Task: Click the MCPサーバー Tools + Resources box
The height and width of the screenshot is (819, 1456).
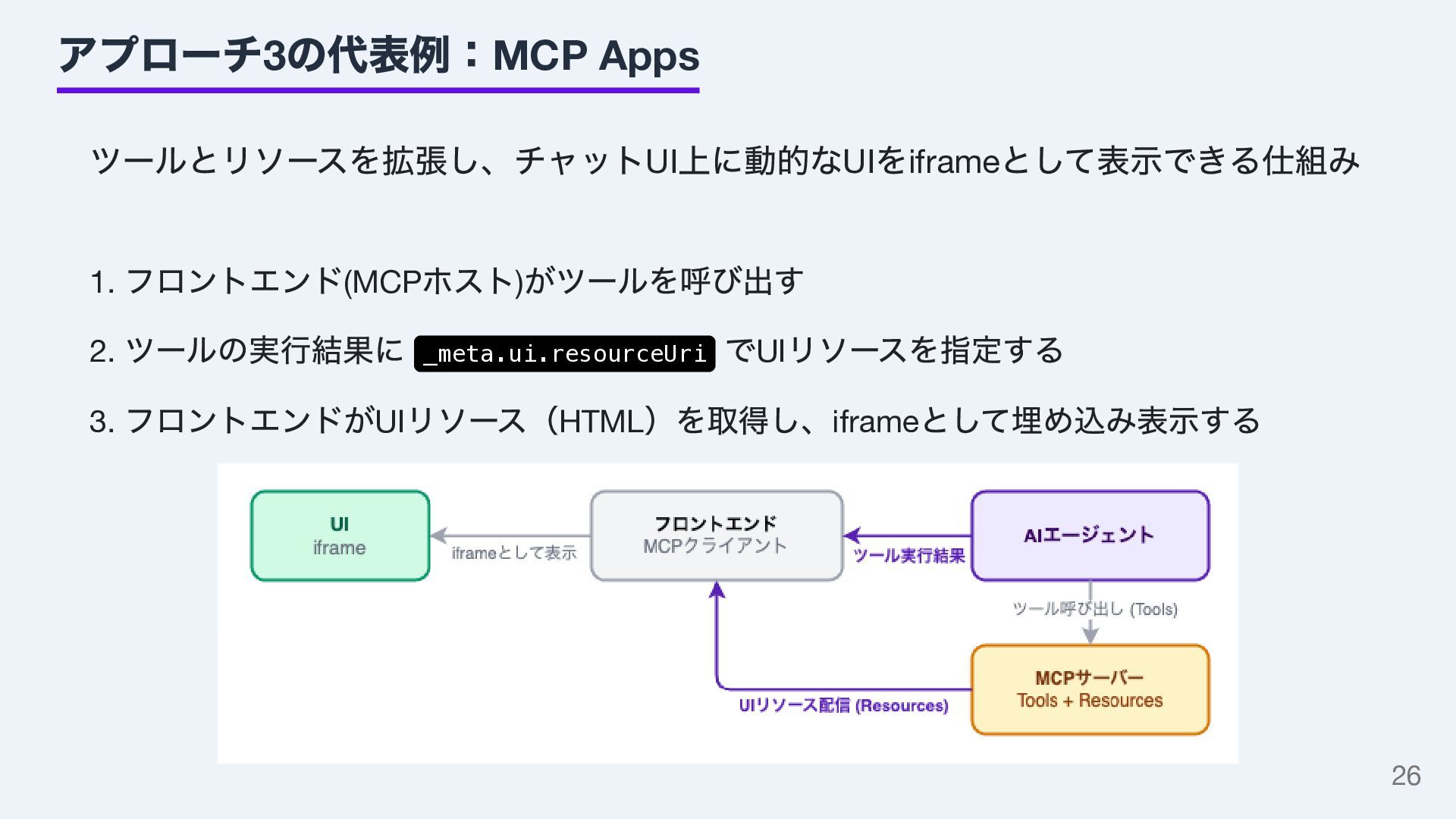Action: click(x=1090, y=689)
